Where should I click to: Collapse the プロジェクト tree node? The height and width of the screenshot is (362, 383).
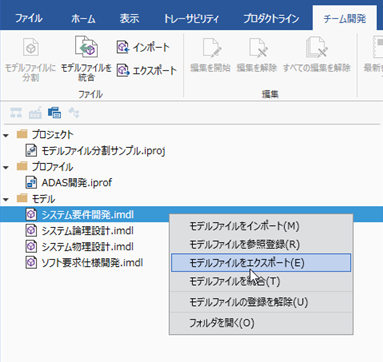pos(6,135)
